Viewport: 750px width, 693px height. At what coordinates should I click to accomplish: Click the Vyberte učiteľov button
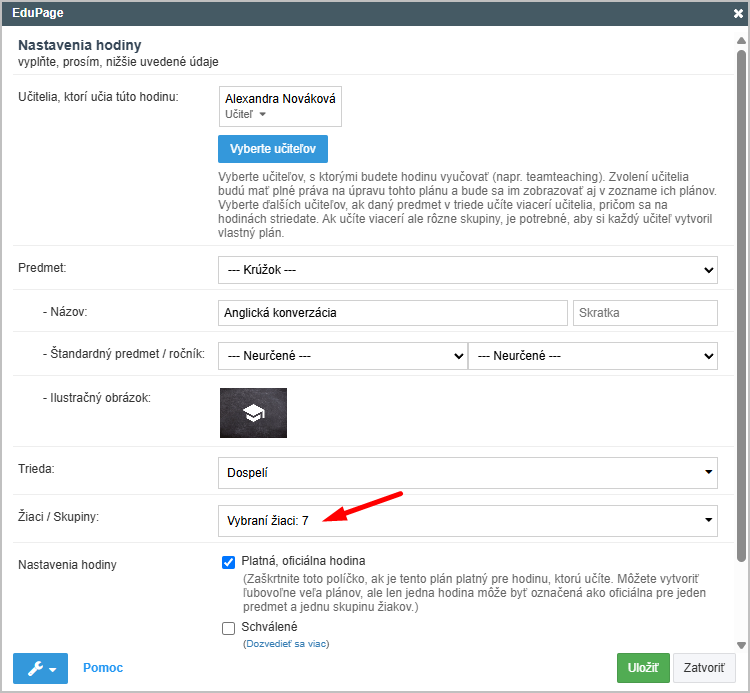click(273, 149)
